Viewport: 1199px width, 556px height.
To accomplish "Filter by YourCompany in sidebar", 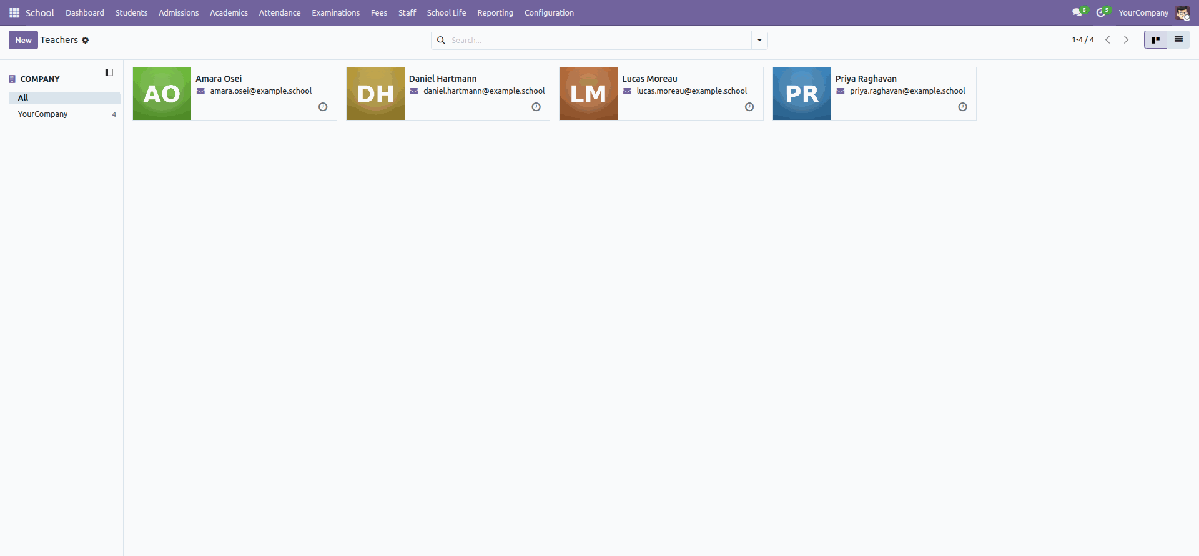I will click(x=65, y=114).
